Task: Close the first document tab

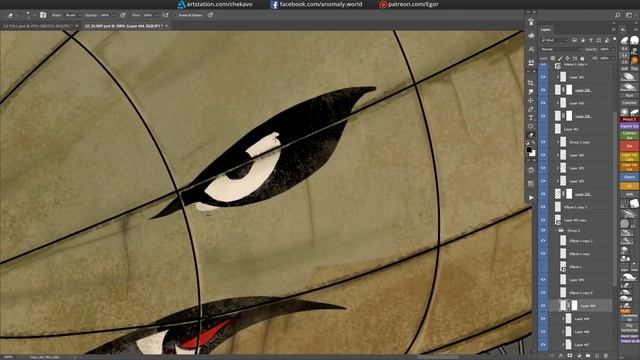Action: (x=77, y=26)
